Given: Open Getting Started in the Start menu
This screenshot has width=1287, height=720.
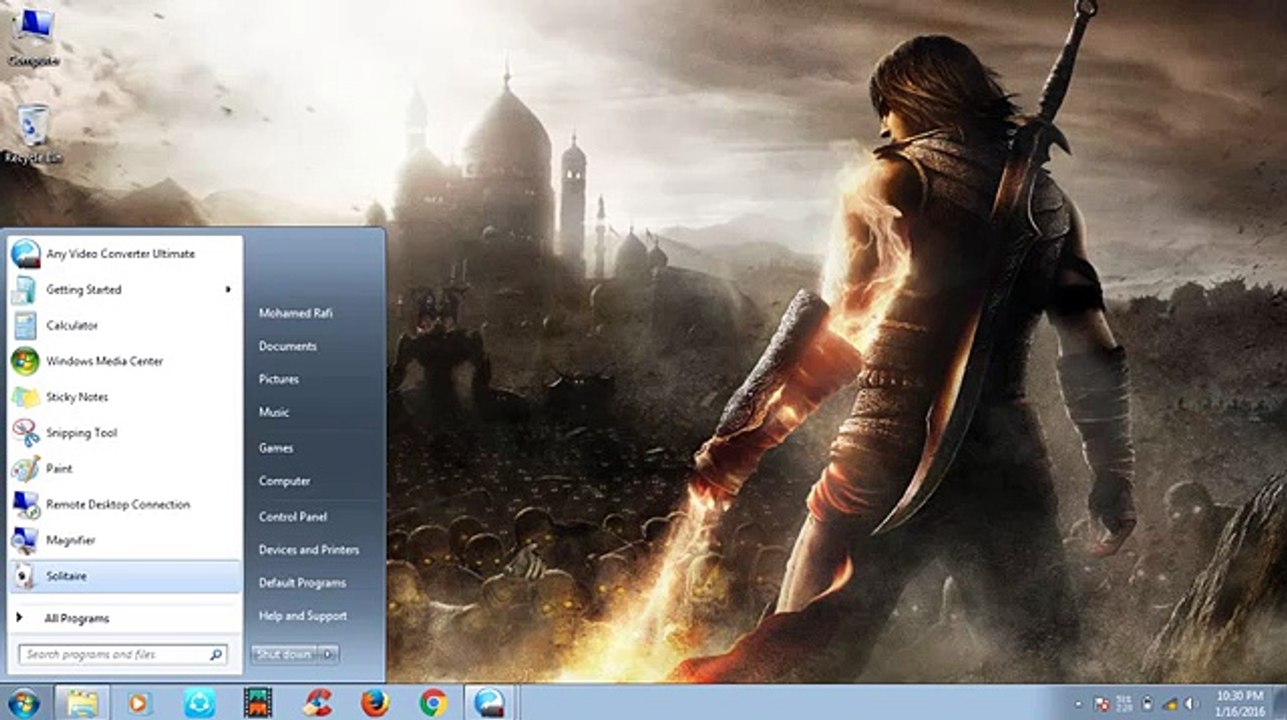Looking at the screenshot, I should (x=125, y=290).
